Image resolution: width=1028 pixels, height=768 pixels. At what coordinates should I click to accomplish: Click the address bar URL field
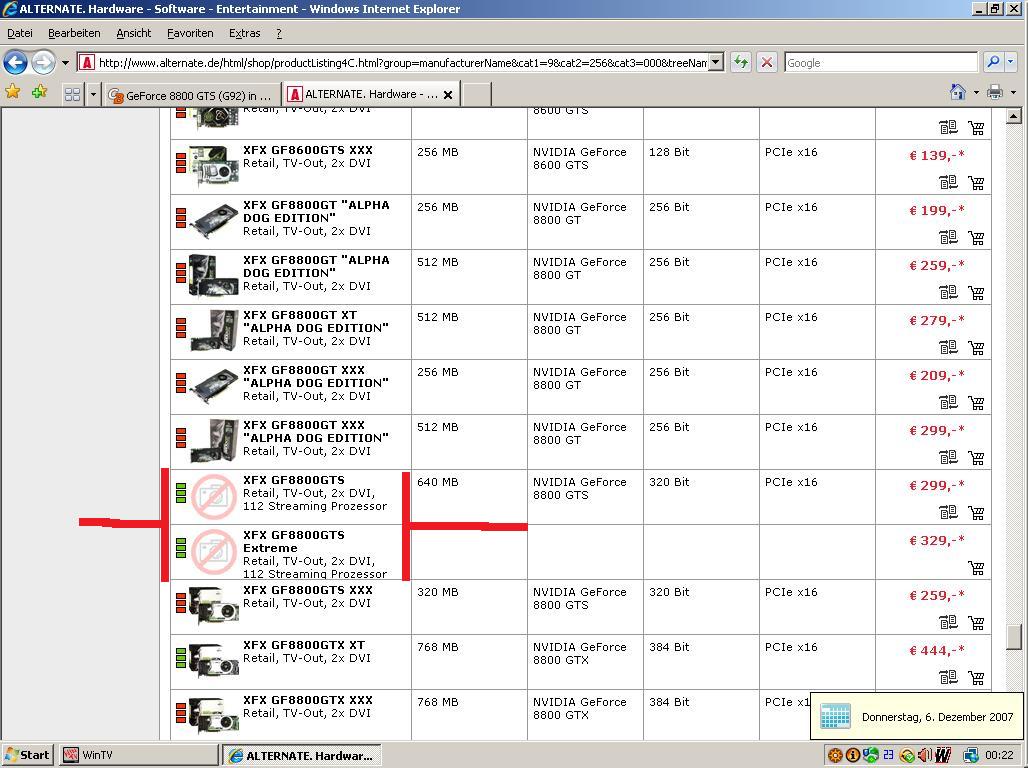[x=393, y=63]
